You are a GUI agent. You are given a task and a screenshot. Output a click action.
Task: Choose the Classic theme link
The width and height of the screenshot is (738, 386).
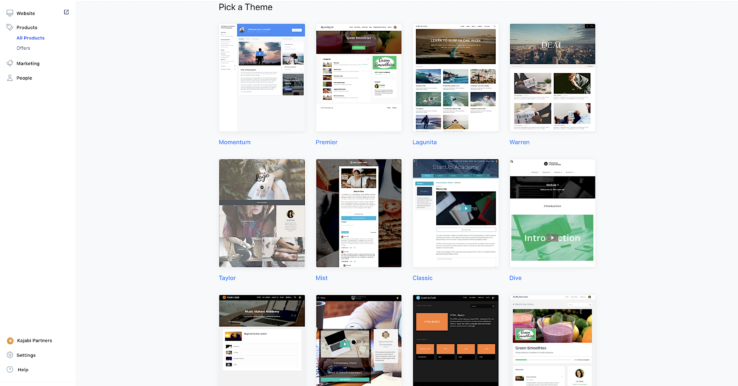pyautogui.click(x=422, y=278)
